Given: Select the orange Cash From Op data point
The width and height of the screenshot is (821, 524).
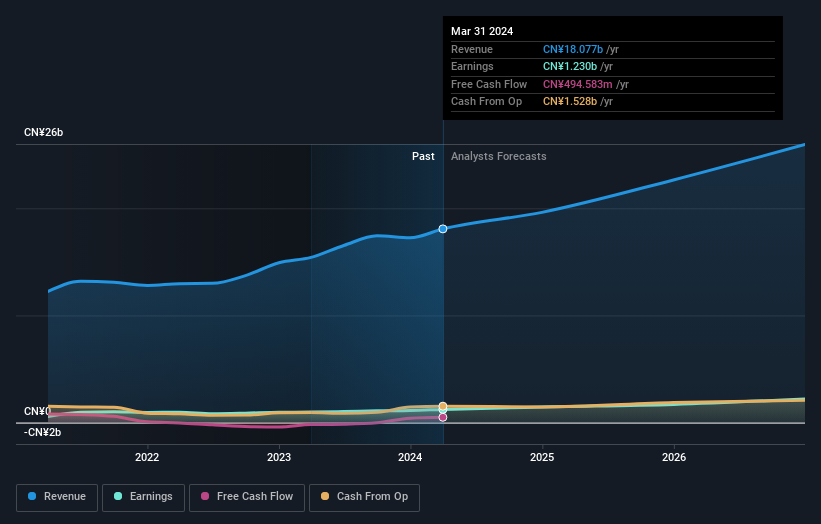Looking at the screenshot, I should point(443,406).
